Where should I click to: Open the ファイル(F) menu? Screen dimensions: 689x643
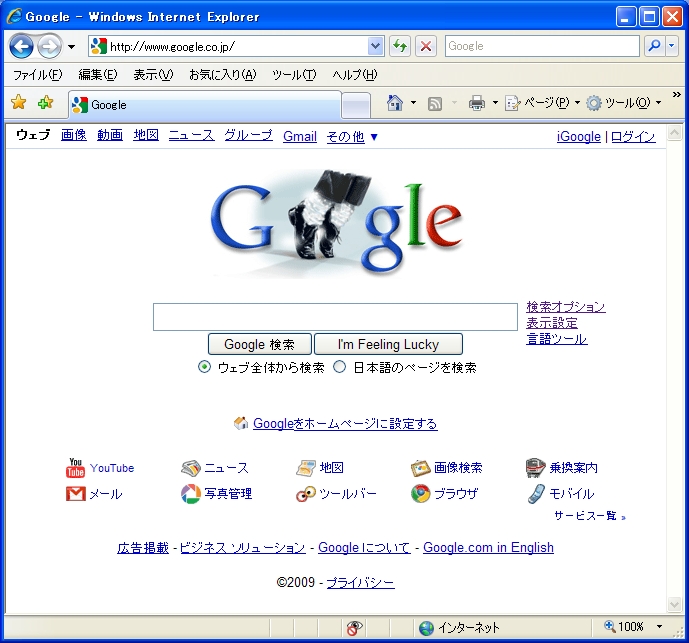[x=38, y=75]
